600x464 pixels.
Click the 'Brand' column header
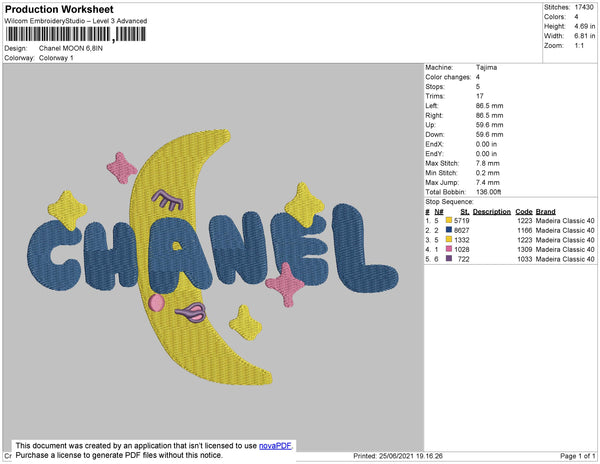coord(545,212)
